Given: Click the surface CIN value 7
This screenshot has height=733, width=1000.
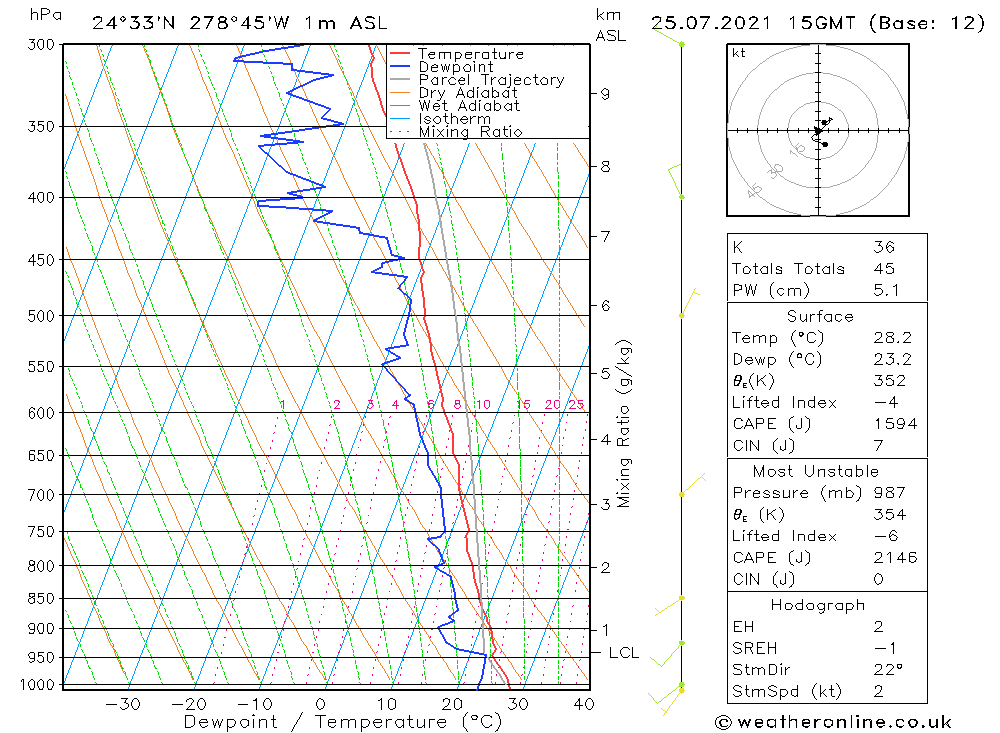Looking at the screenshot, I should [879, 445].
